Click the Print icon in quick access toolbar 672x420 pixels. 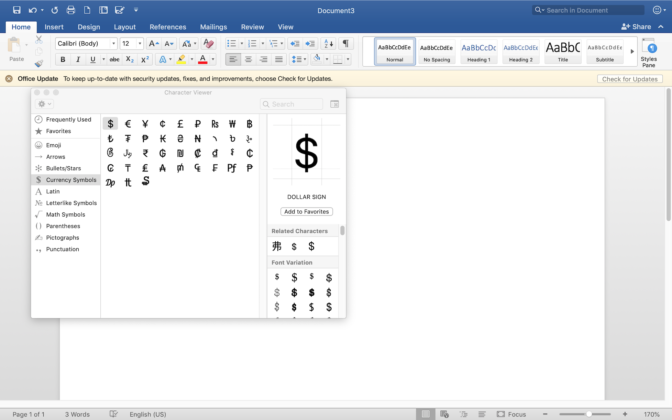coord(71,10)
